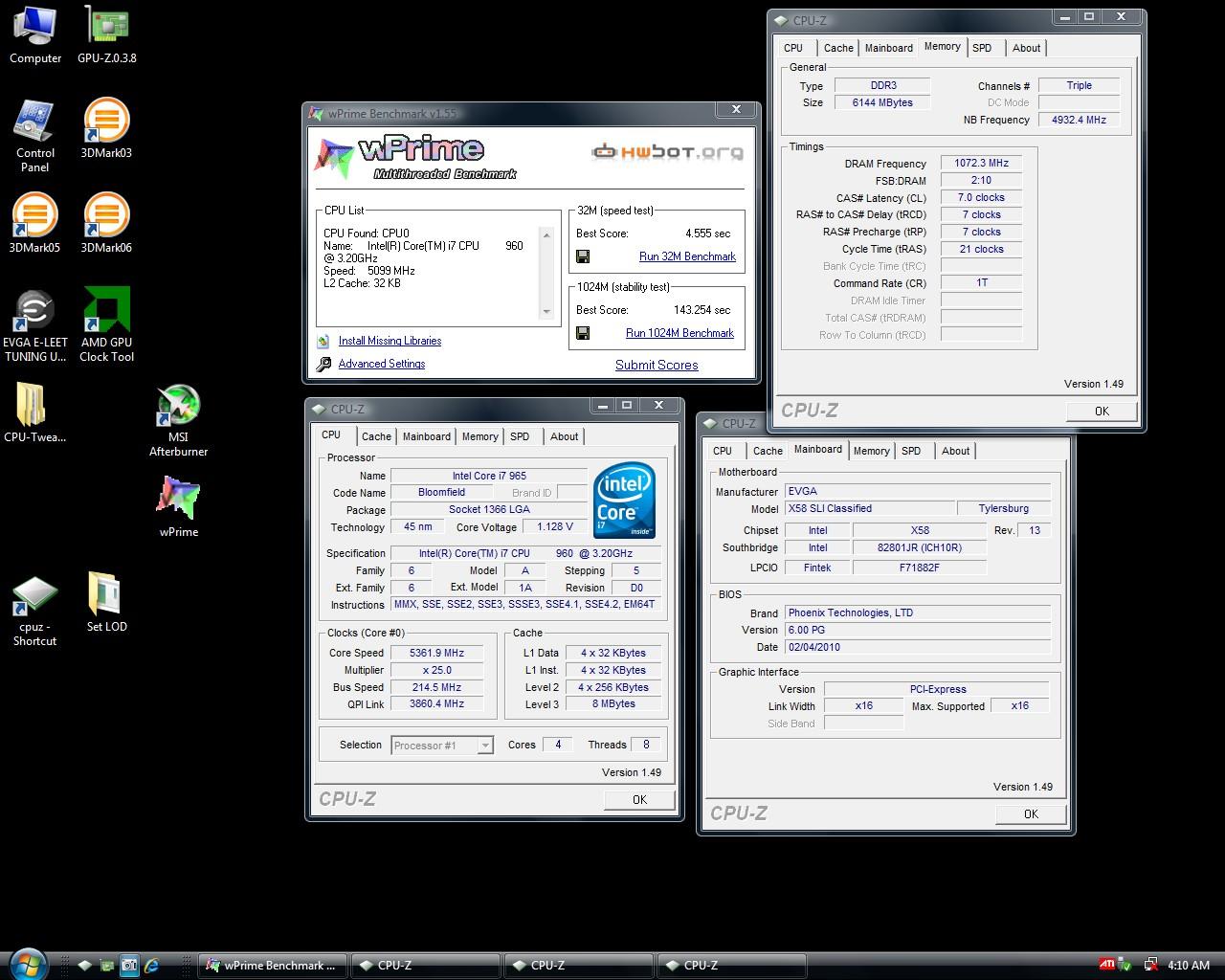Viewport: 1225px width, 980px height.
Task: Click the Intel Core i7 logo
Action: point(624,501)
